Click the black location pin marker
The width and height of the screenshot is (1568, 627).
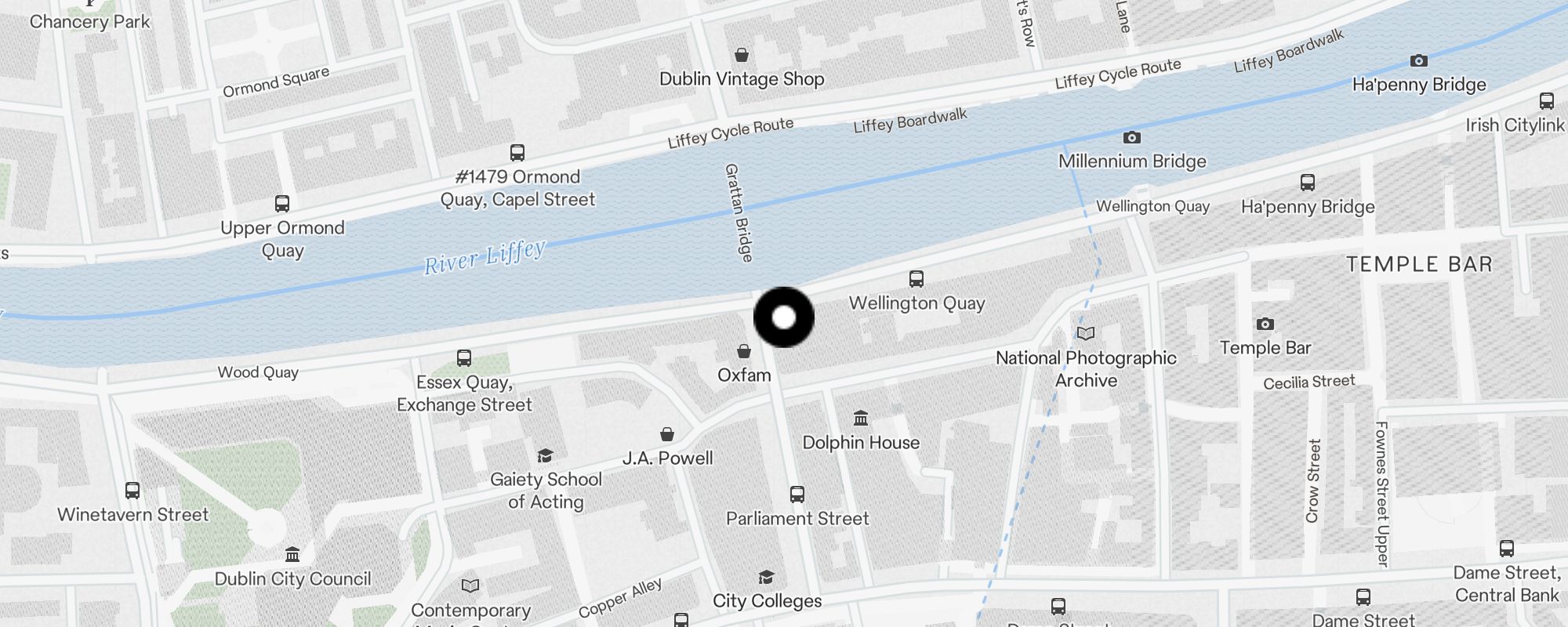click(784, 317)
